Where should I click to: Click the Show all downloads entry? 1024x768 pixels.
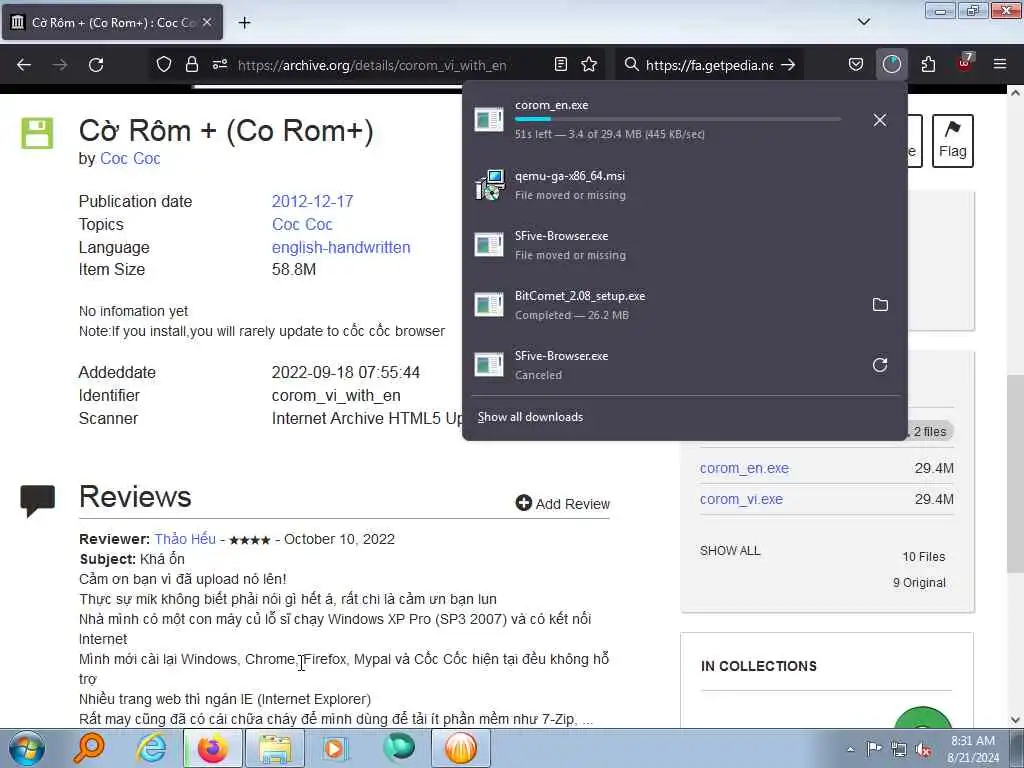[530, 417]
